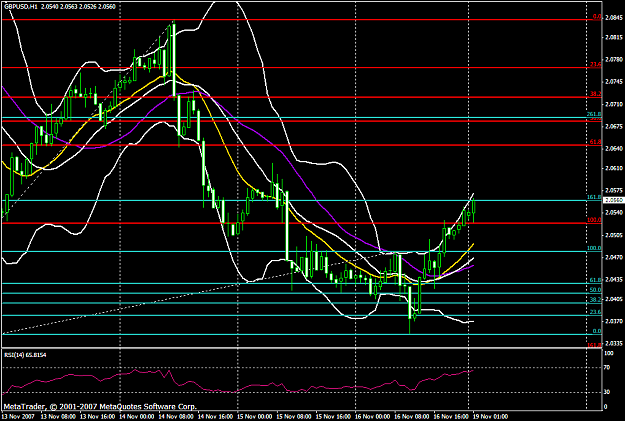Click the cyan Fibonacci 23.6 level label
This screenshot has height=421, width=625.
(x=596, y=312)
